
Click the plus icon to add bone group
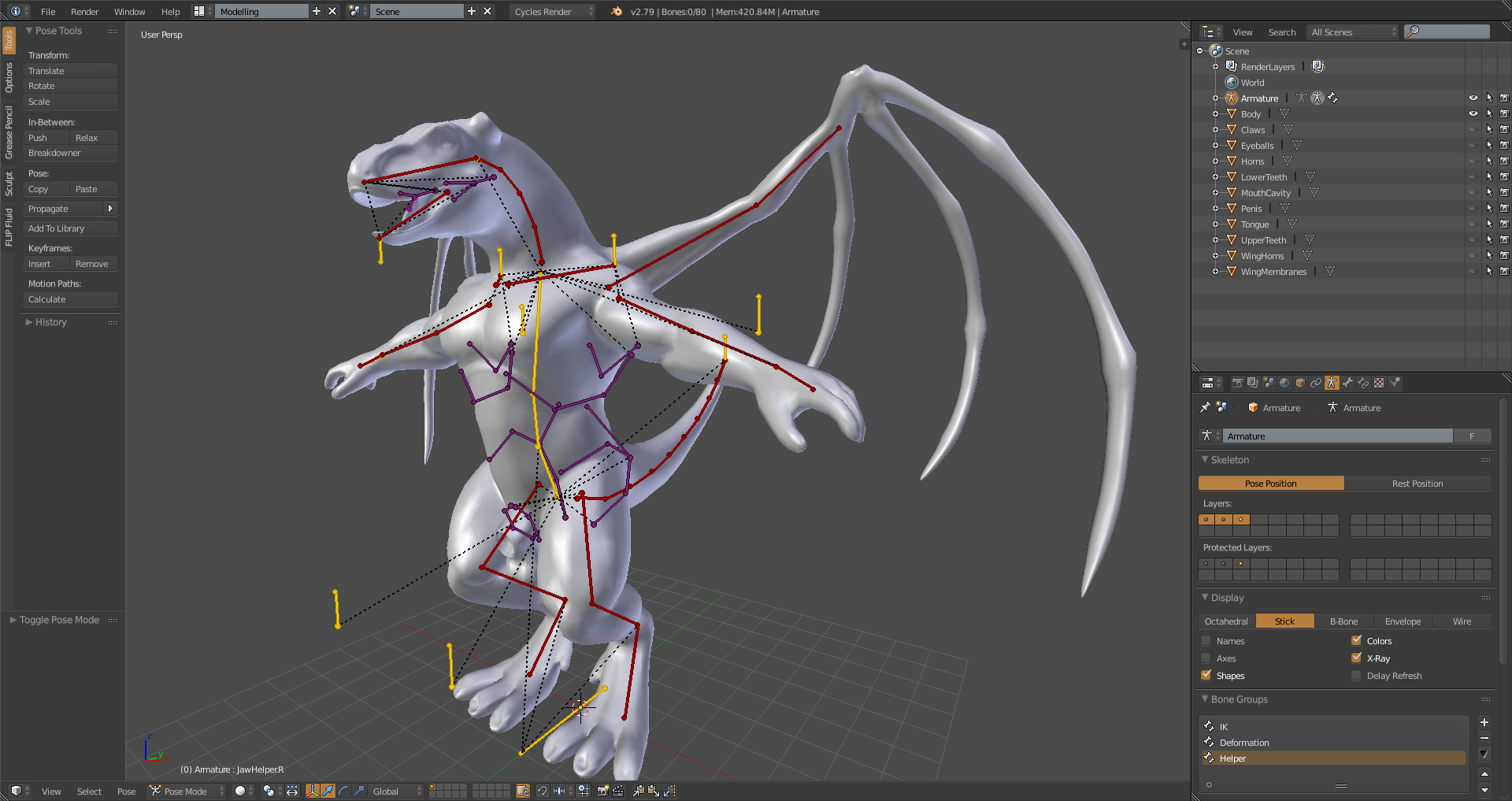[x=1484, y=722]
